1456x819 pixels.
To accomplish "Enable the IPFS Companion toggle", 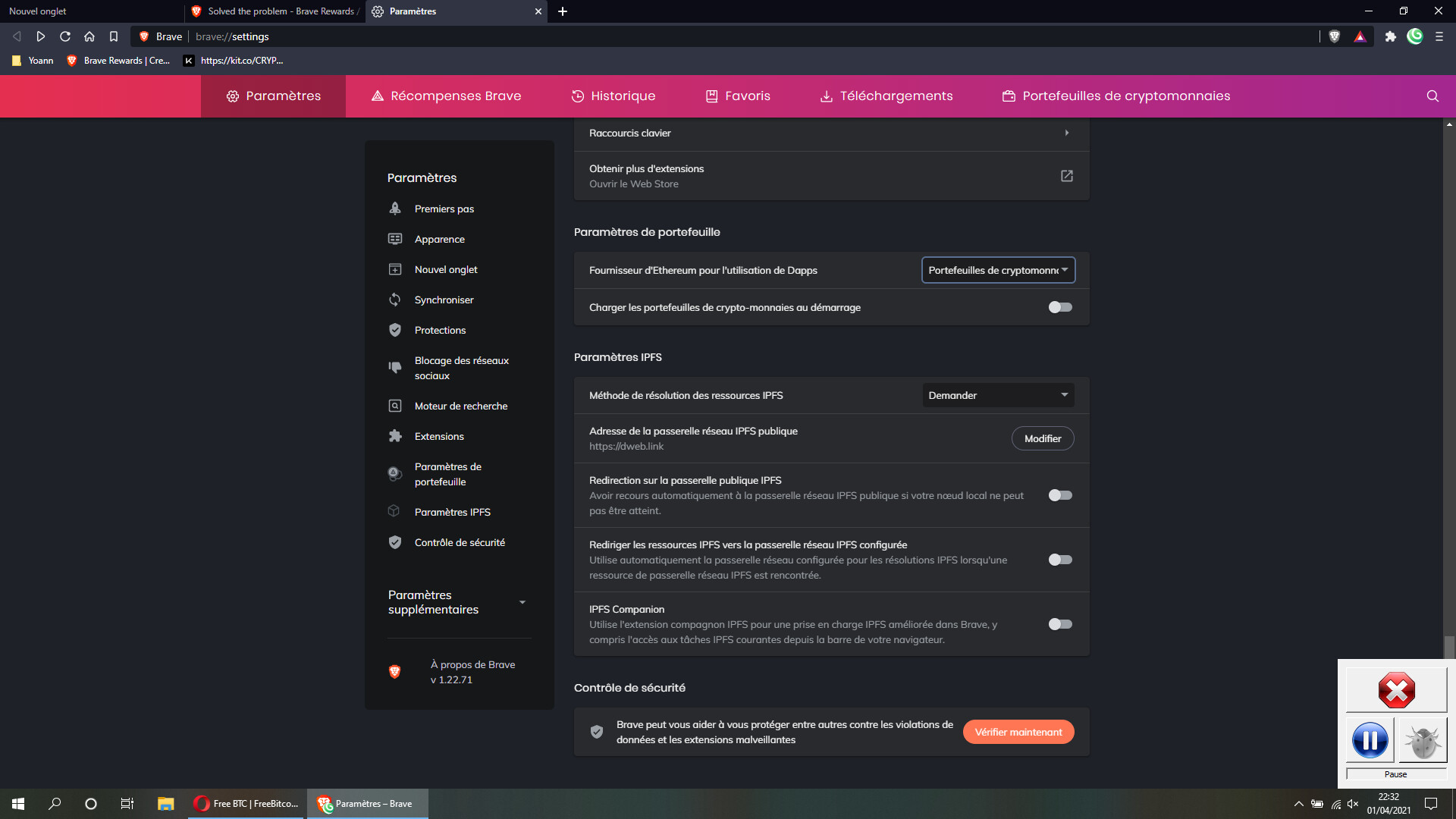I will point(1059,624).
